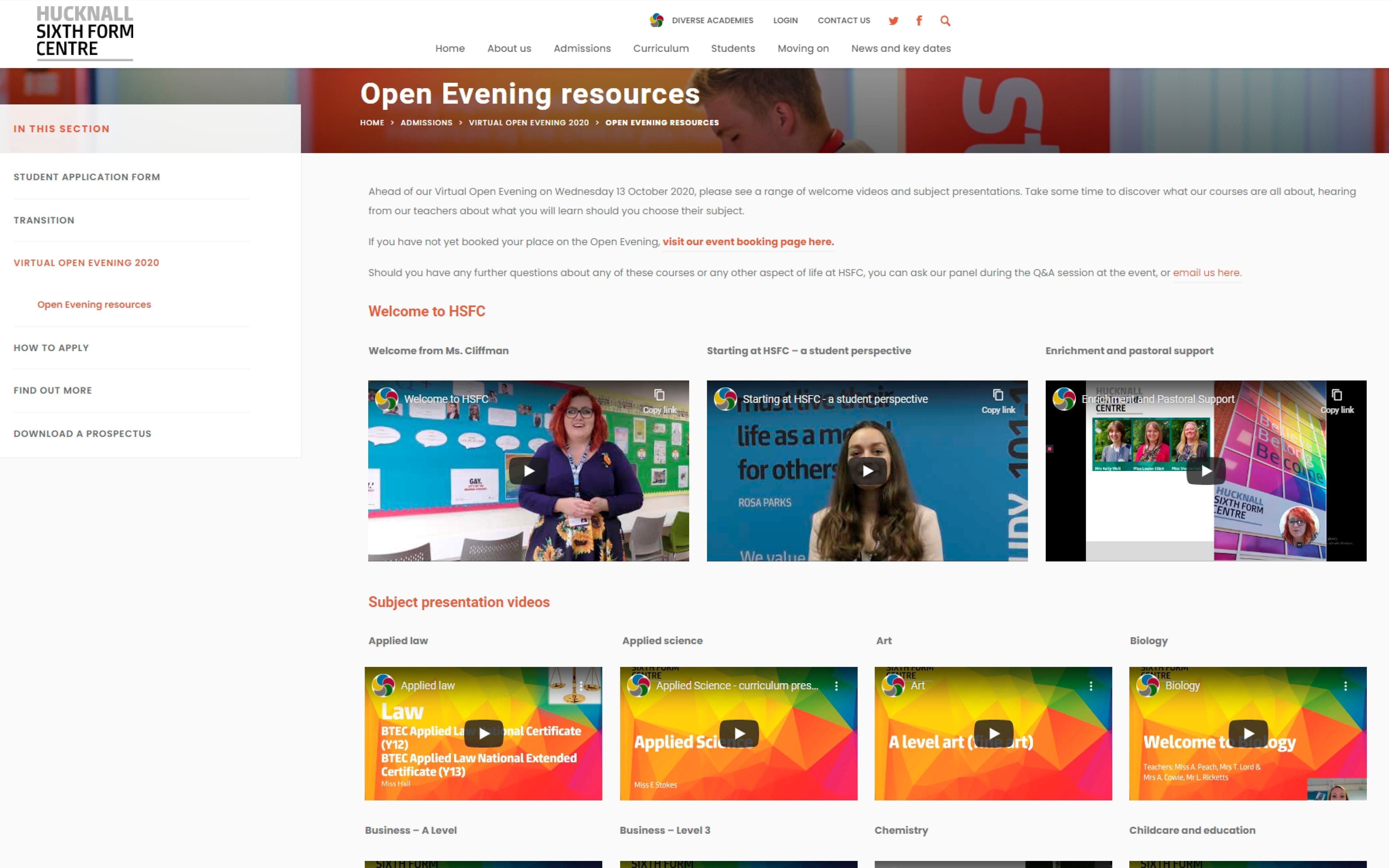Open the Curriculum menu
1389x868 pixels.
(x=661, y=48)
